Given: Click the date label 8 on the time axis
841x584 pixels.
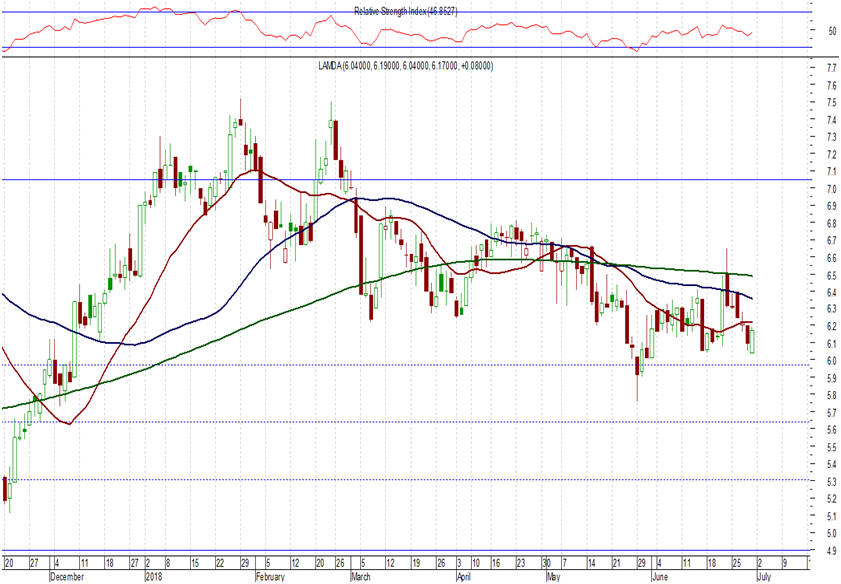Looking at the screenshot, I should click(x=167, y=563).
